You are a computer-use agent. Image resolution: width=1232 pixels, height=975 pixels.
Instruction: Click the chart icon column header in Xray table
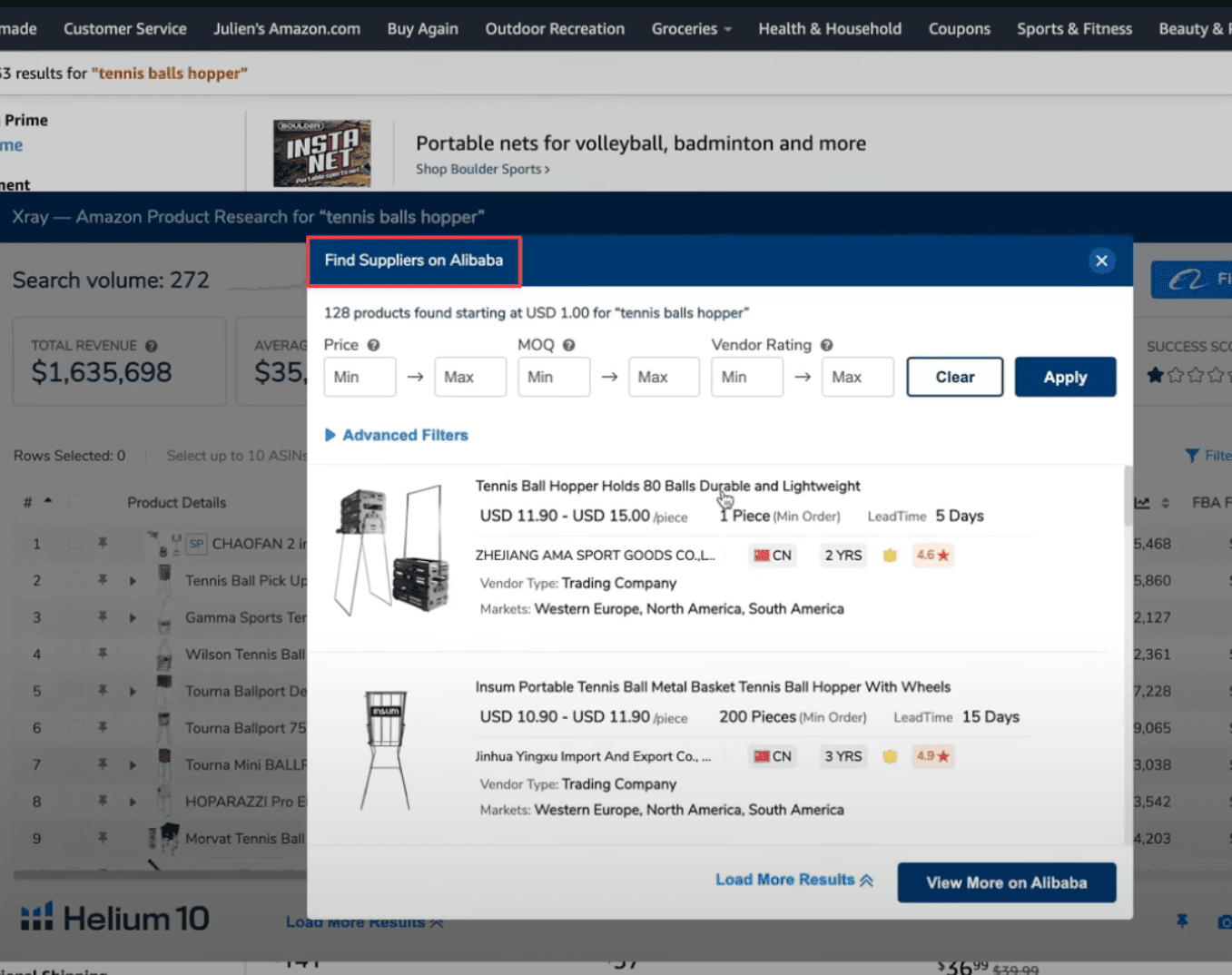pyautogui.click(x=1142, y=503)
